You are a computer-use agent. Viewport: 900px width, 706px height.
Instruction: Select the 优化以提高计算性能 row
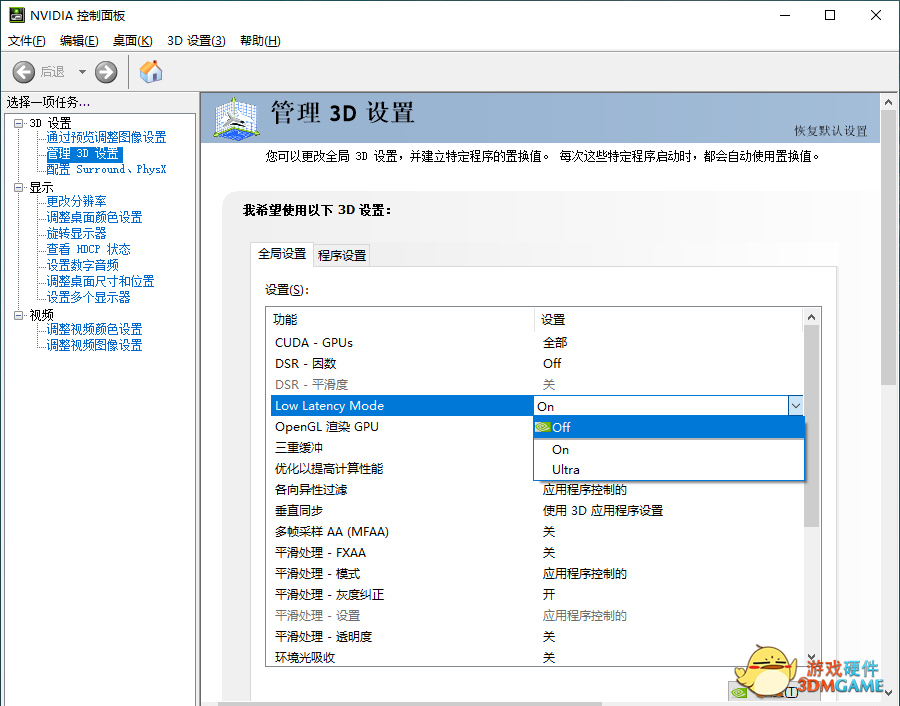point(402,469)
